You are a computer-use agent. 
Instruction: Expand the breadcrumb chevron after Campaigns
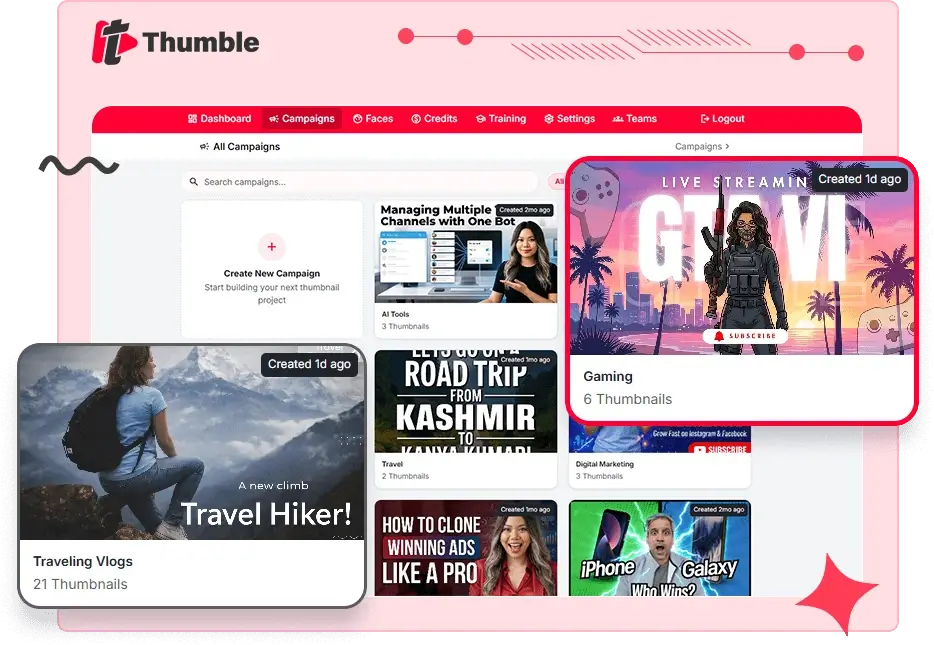[727, 147]
